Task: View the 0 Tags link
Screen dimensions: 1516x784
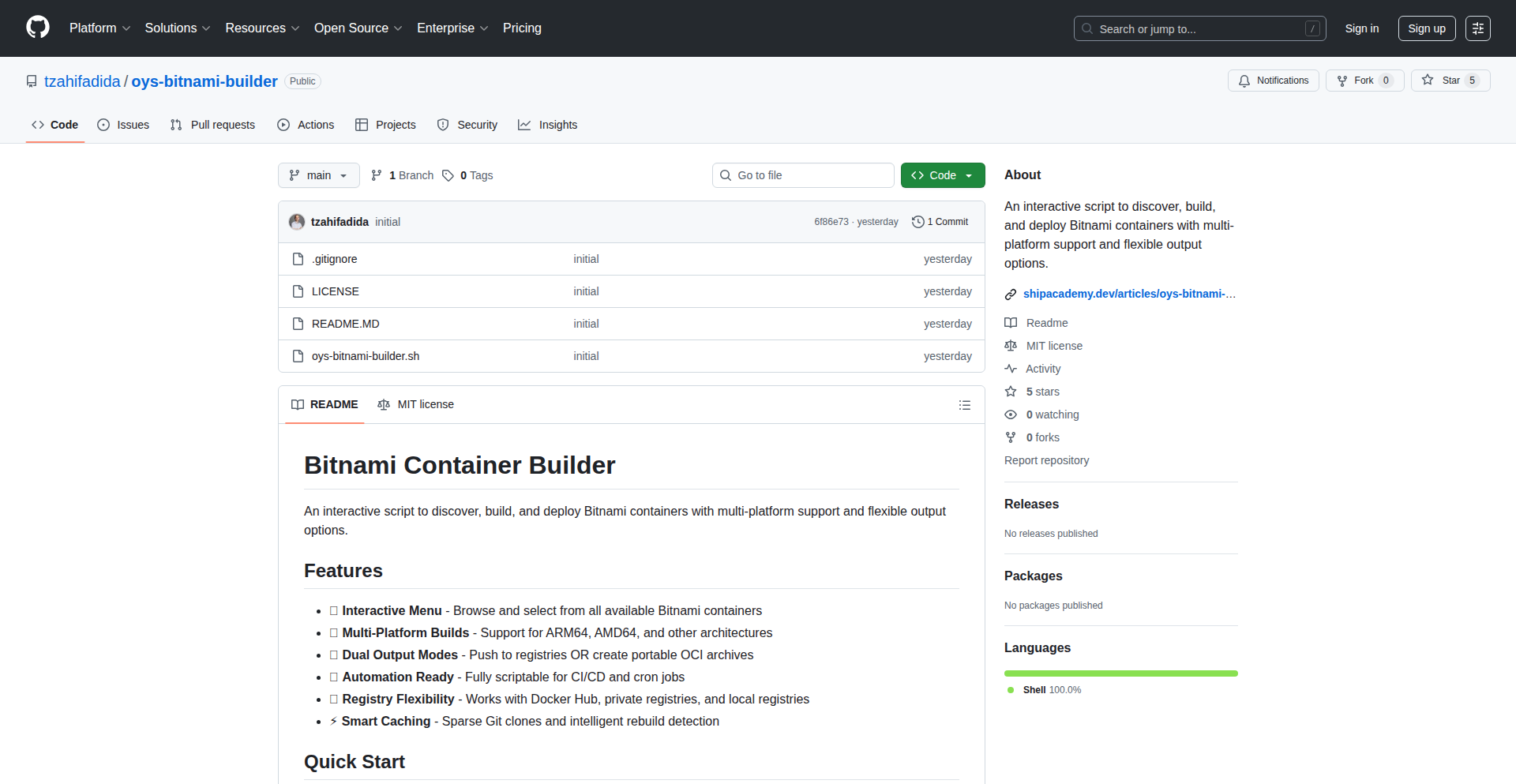Action: 467,175
